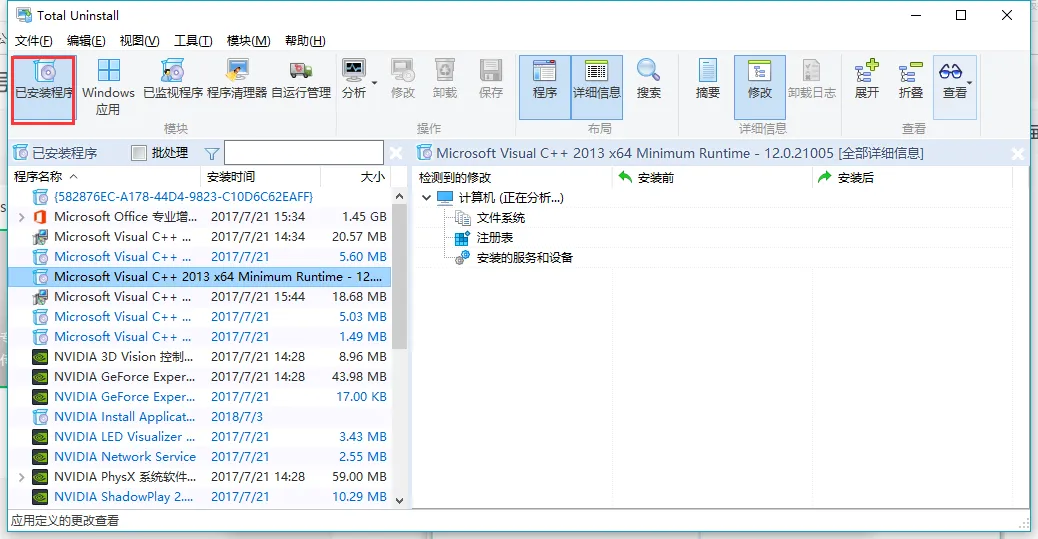Screen dimensions: 1038x539
Task: Click the 检测到的修改 column header
Action: coord(514,177)
